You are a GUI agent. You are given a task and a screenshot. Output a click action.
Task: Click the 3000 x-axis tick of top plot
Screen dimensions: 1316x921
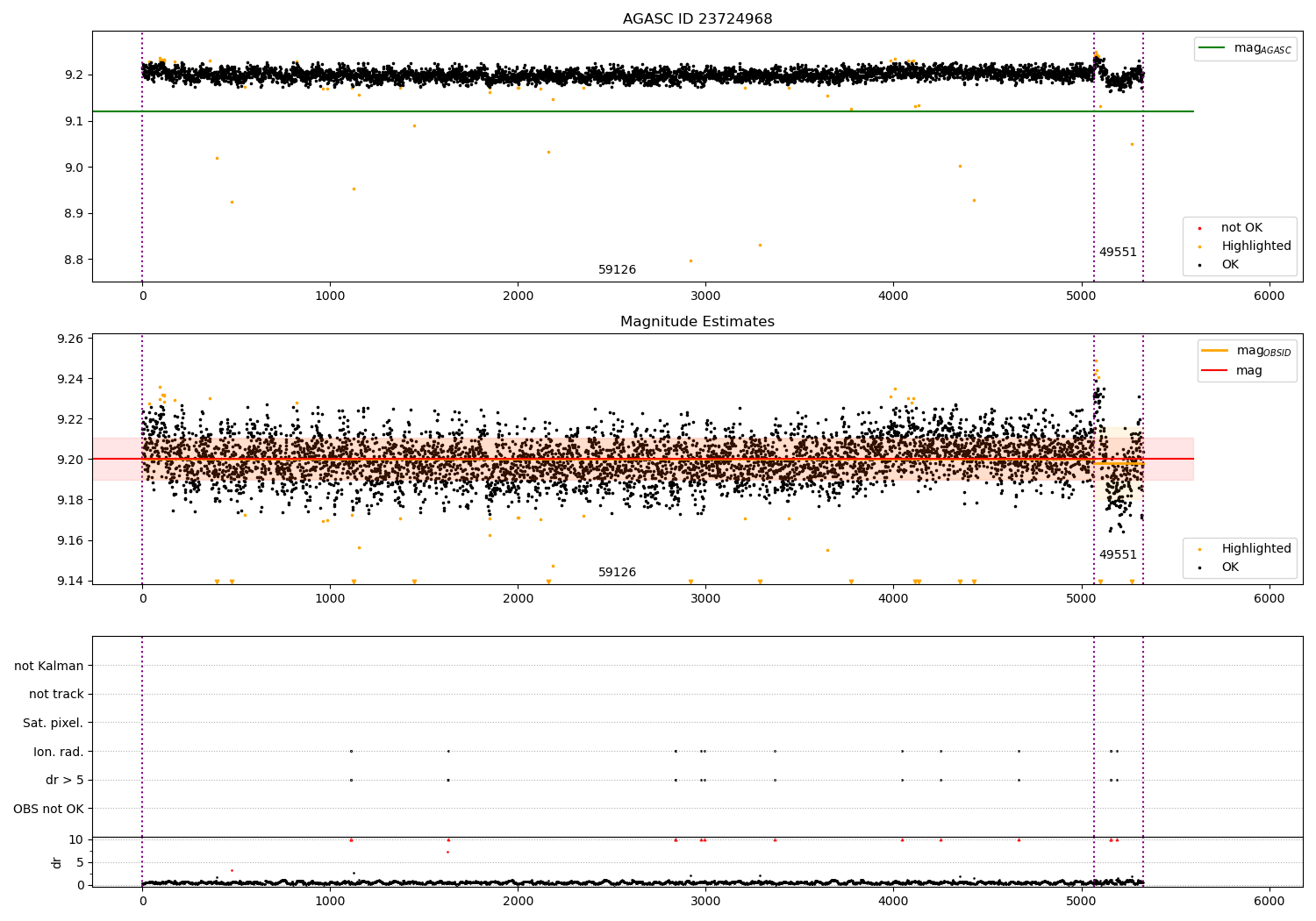click(x=705, y=296)
